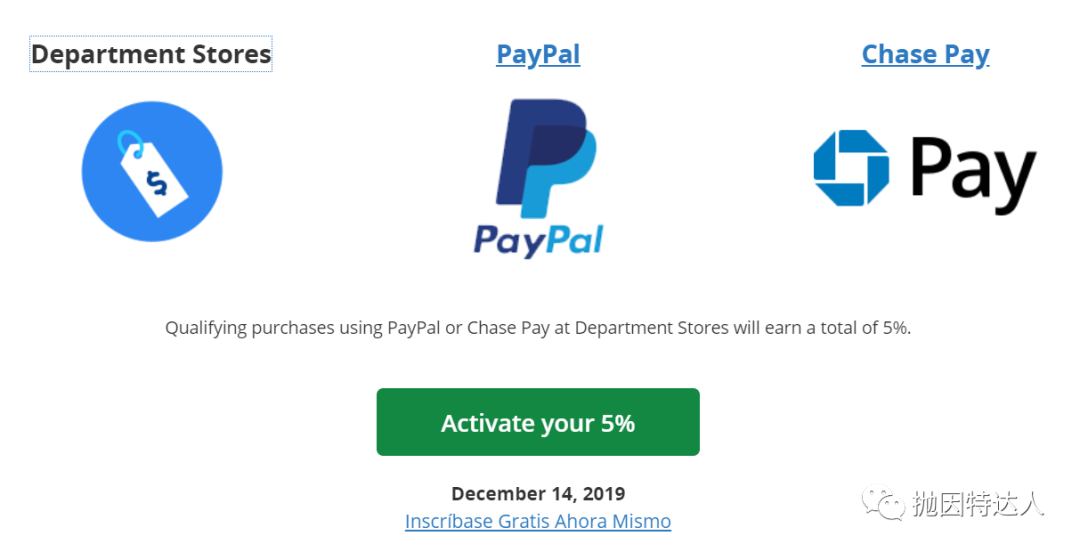Screen dimensions: 1080x552
Task: Click the WeChat watermark icon
Action: (x=883, y=504)
